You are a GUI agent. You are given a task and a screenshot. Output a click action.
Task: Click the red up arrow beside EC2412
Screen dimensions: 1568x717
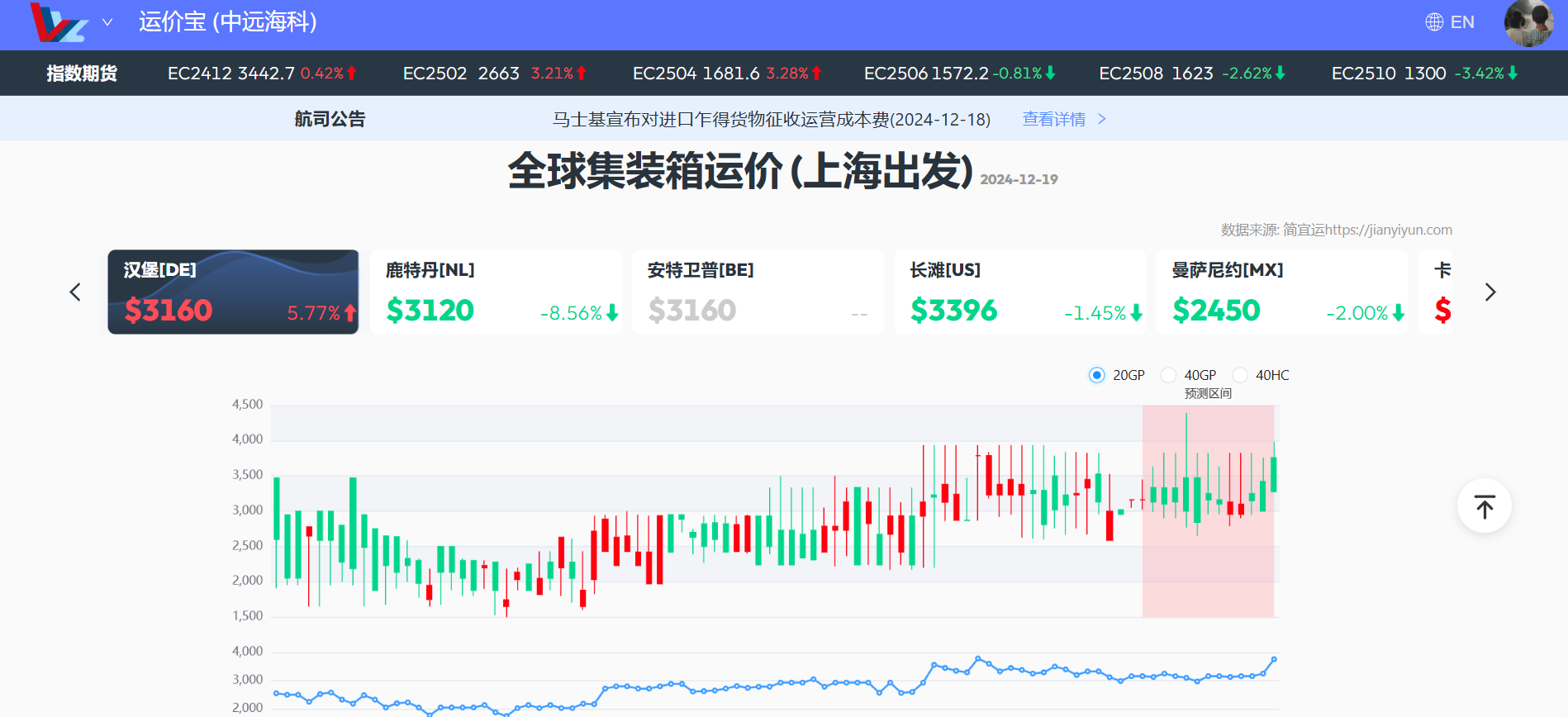tap(352, 74)
